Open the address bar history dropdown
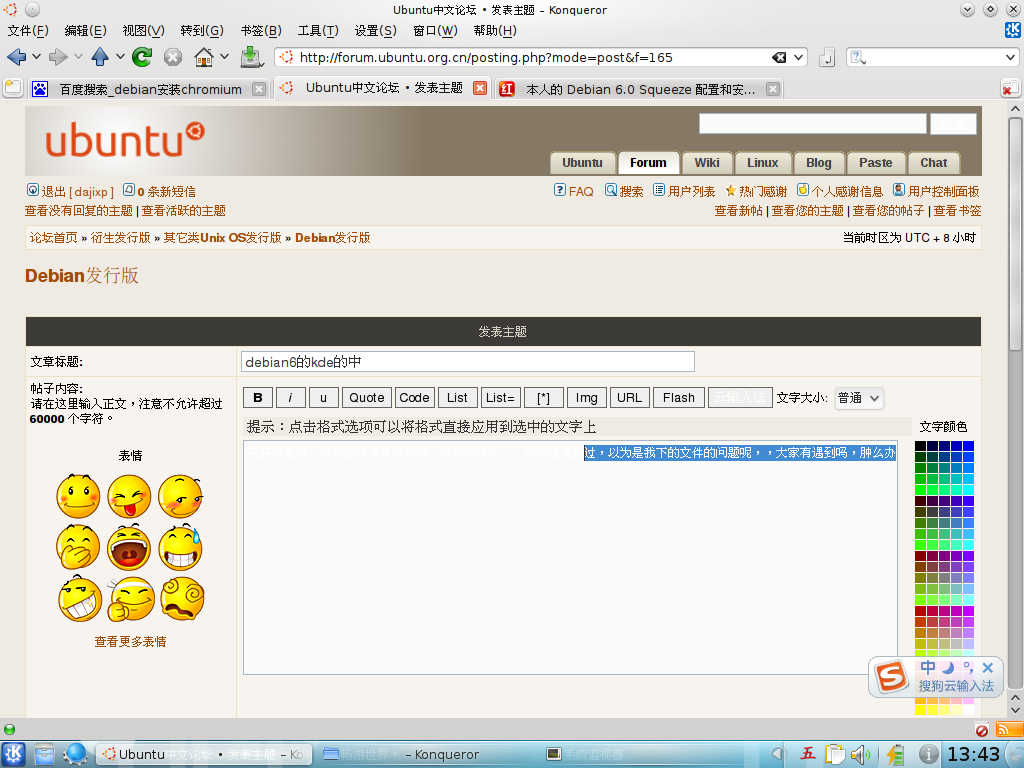The height and width of the screenshot is (768, 1024). coord(799,57)
